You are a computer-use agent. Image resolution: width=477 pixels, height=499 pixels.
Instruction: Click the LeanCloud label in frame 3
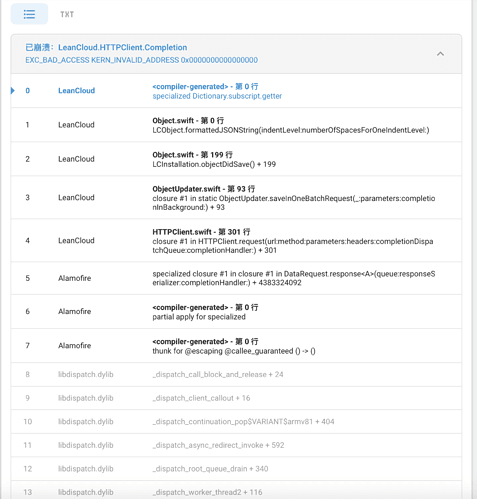[x=76, y=198]
